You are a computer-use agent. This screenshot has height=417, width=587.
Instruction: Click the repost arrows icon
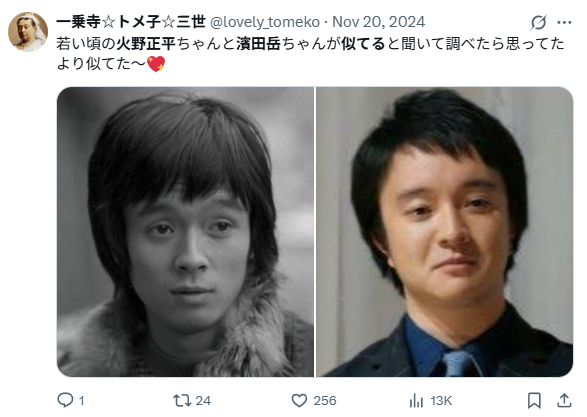click(x=182, y=401)
